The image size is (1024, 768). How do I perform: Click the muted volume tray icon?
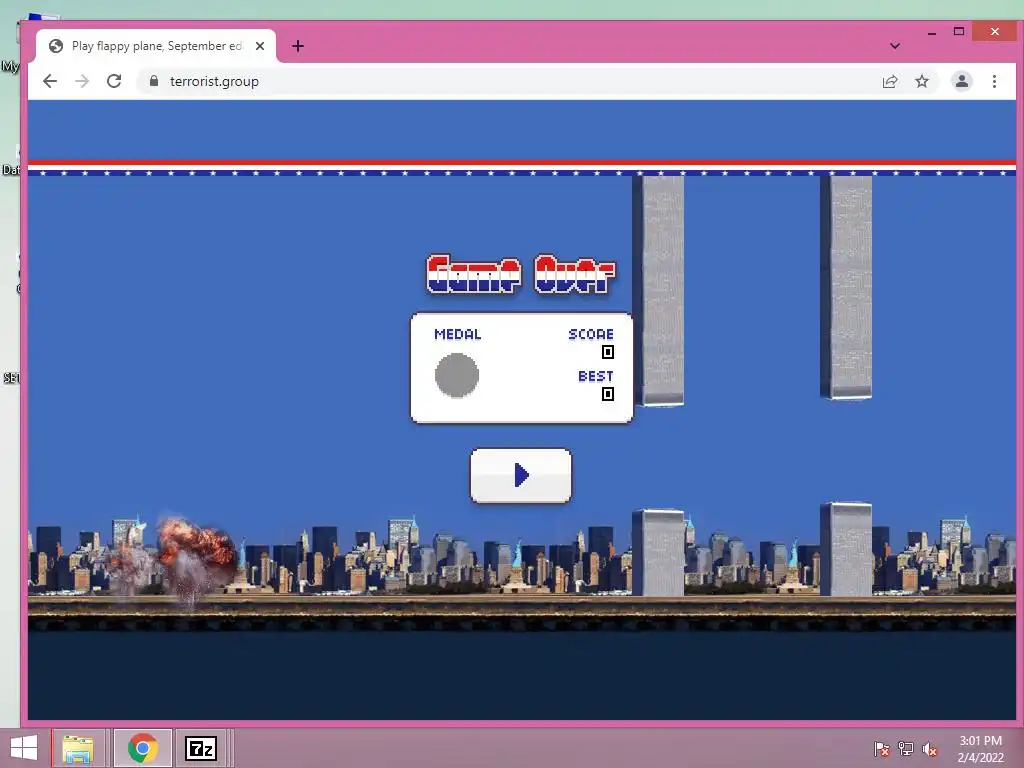pos(929,748)
